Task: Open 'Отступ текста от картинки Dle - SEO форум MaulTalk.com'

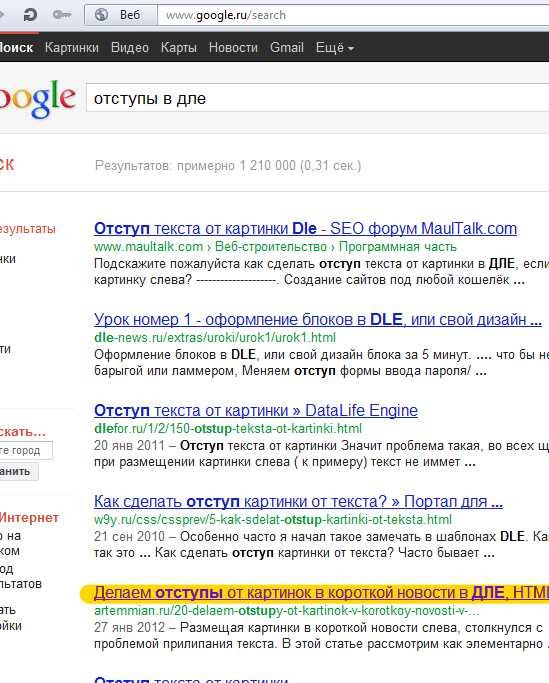Action: coord(305,228)
